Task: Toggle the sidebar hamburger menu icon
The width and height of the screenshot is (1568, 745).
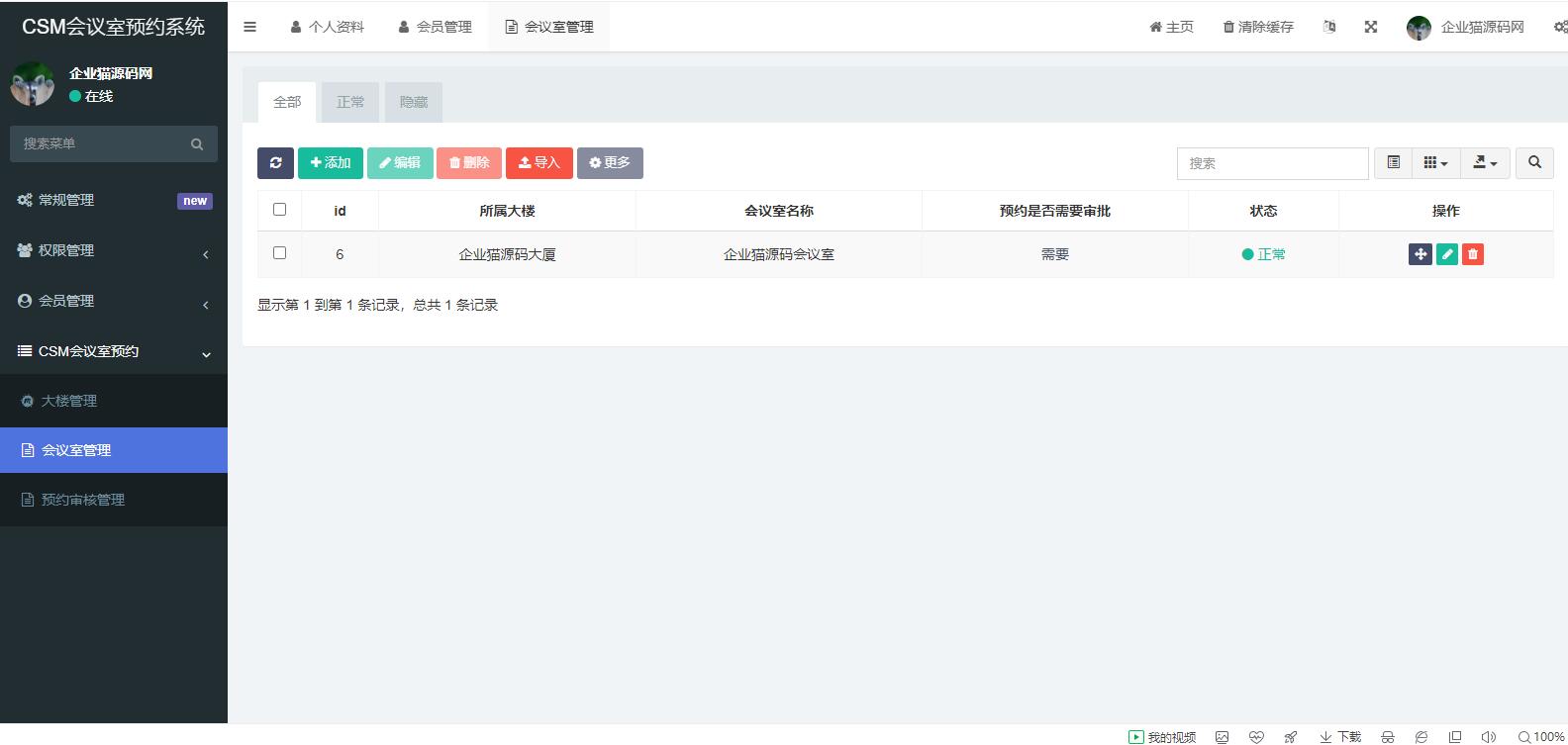Action: coord(249,27)
